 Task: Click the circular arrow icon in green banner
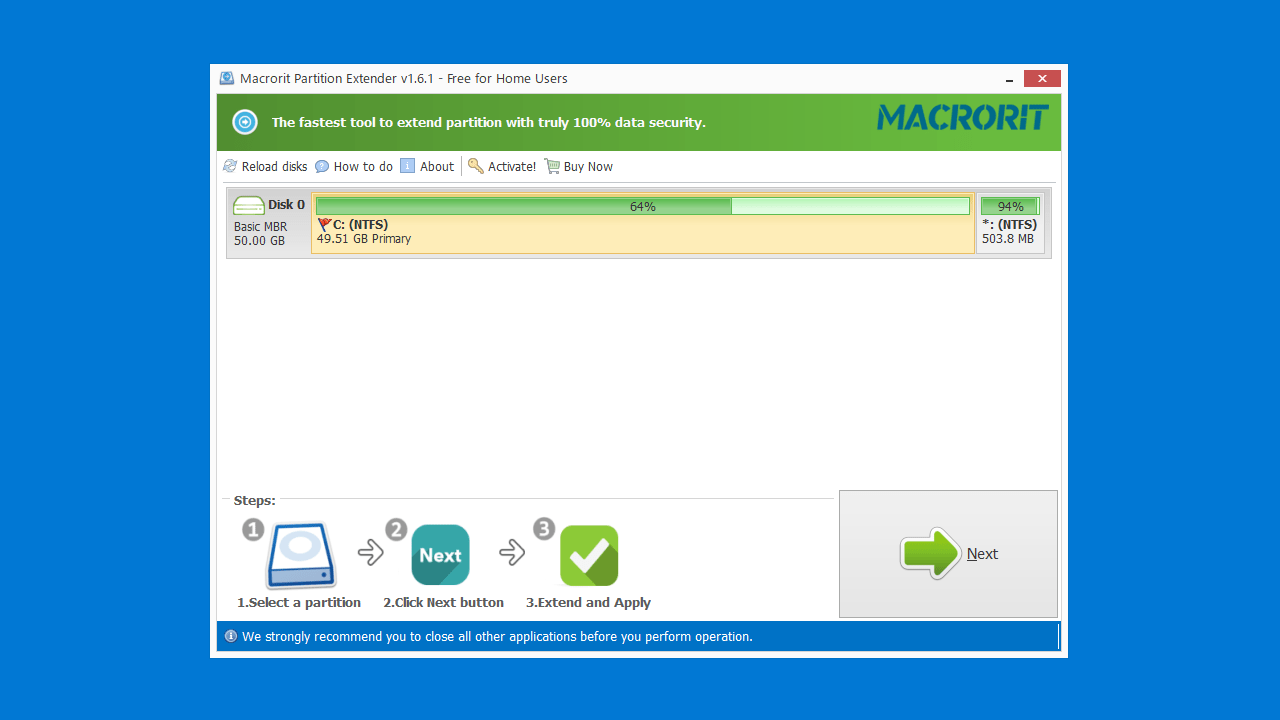(245, 122)
